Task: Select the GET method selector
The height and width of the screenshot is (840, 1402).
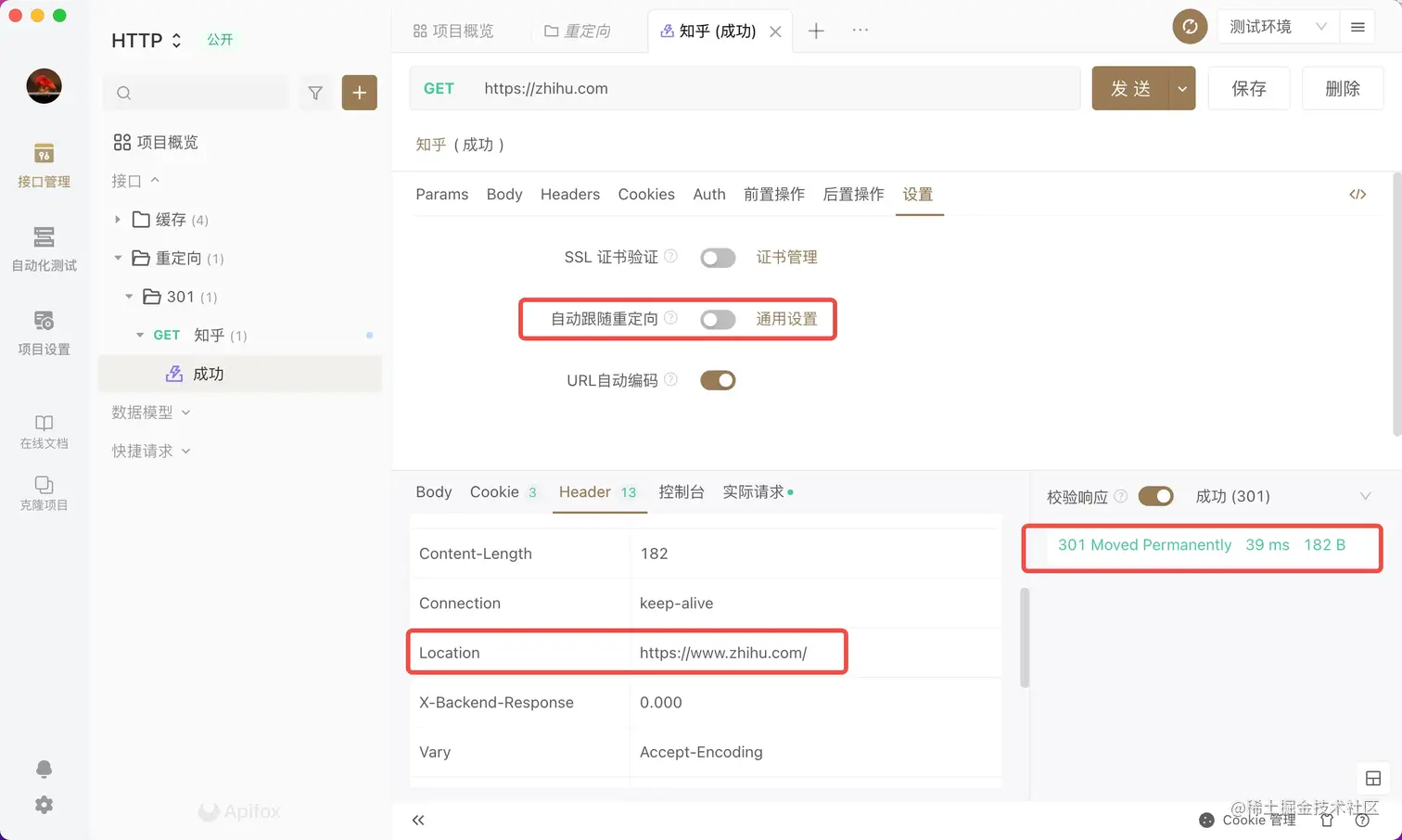Action: (x=439, y=89)
